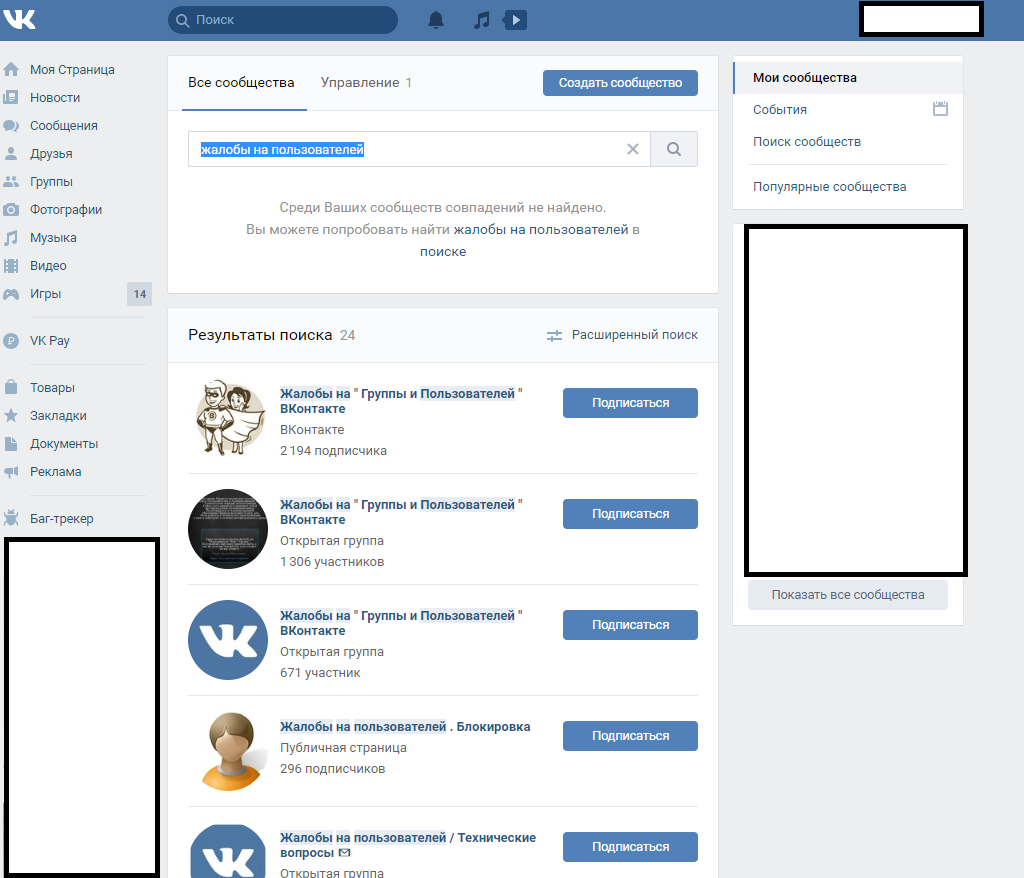Screen dimensions: 1024x878
Task: Click the person icon beside Друзья
Action: tap(11, 154)
